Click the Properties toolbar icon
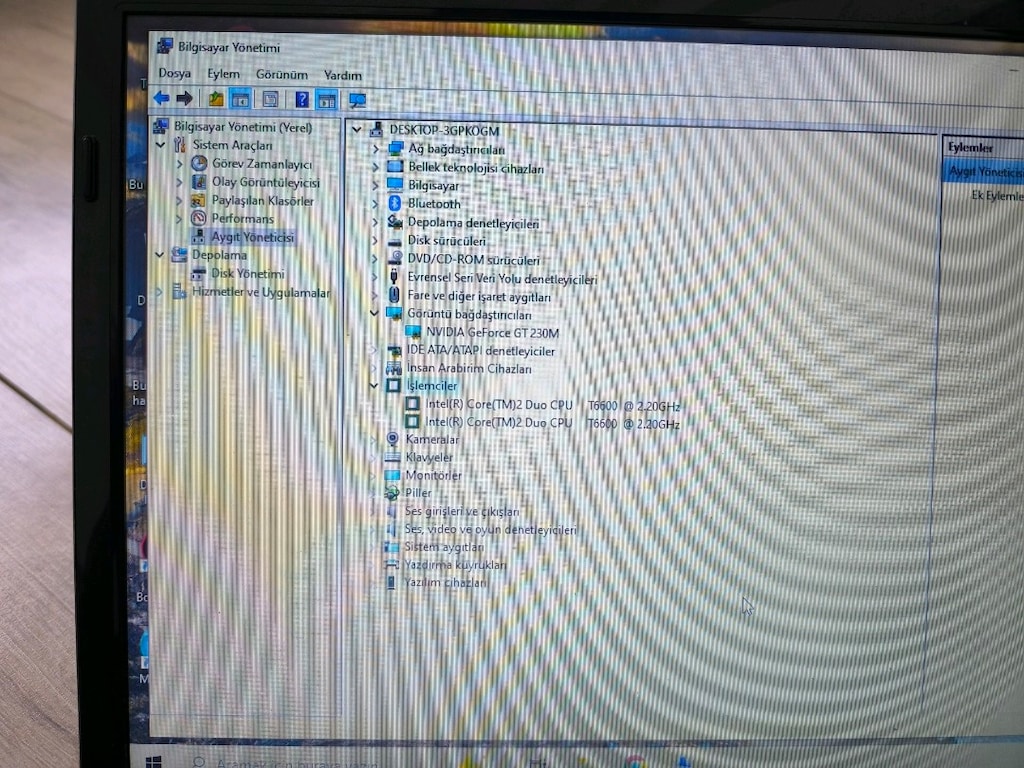 tap(270, 99)
